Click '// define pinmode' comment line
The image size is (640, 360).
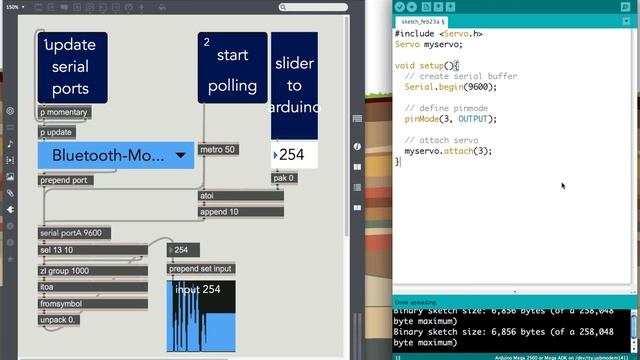pyautogui.click(x=446, y=108)
